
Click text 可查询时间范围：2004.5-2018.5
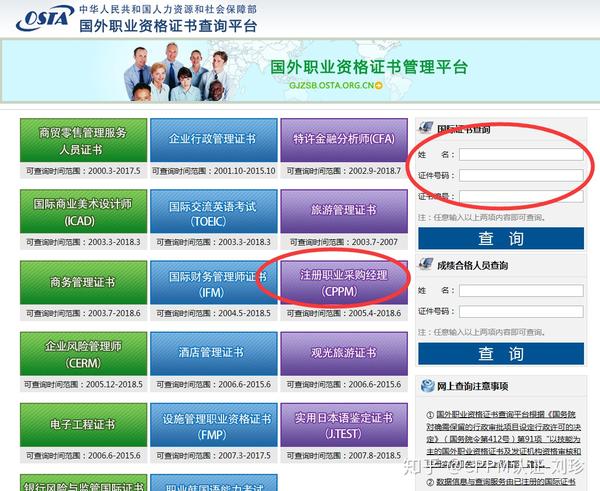point(214,313)
